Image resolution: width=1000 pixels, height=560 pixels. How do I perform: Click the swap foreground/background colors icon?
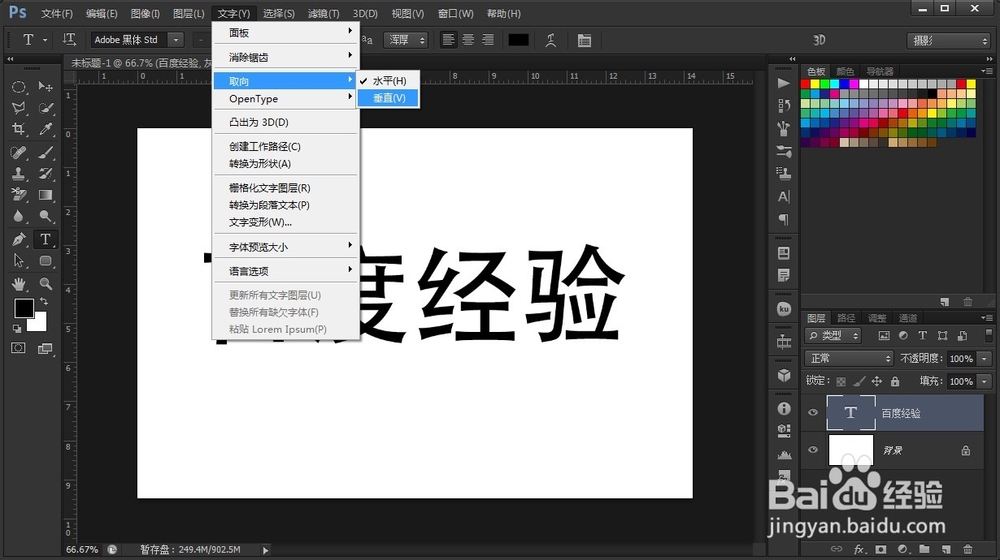pos(43,301)
